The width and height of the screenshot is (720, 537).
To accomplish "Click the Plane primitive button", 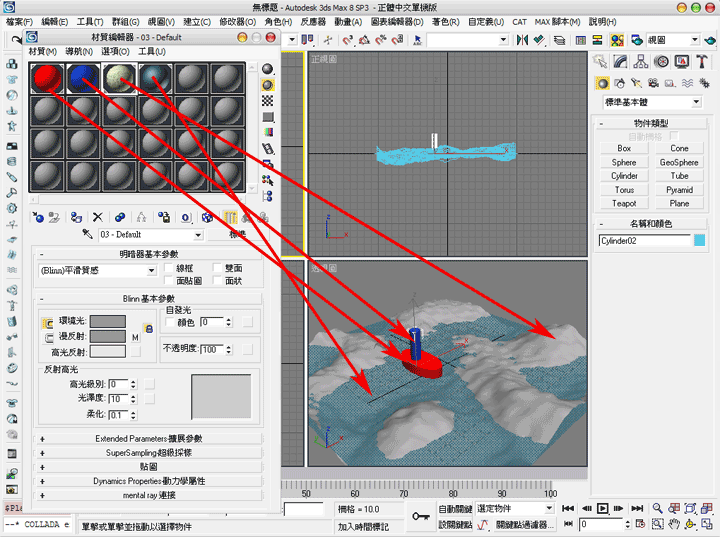I will coord(679,203).
